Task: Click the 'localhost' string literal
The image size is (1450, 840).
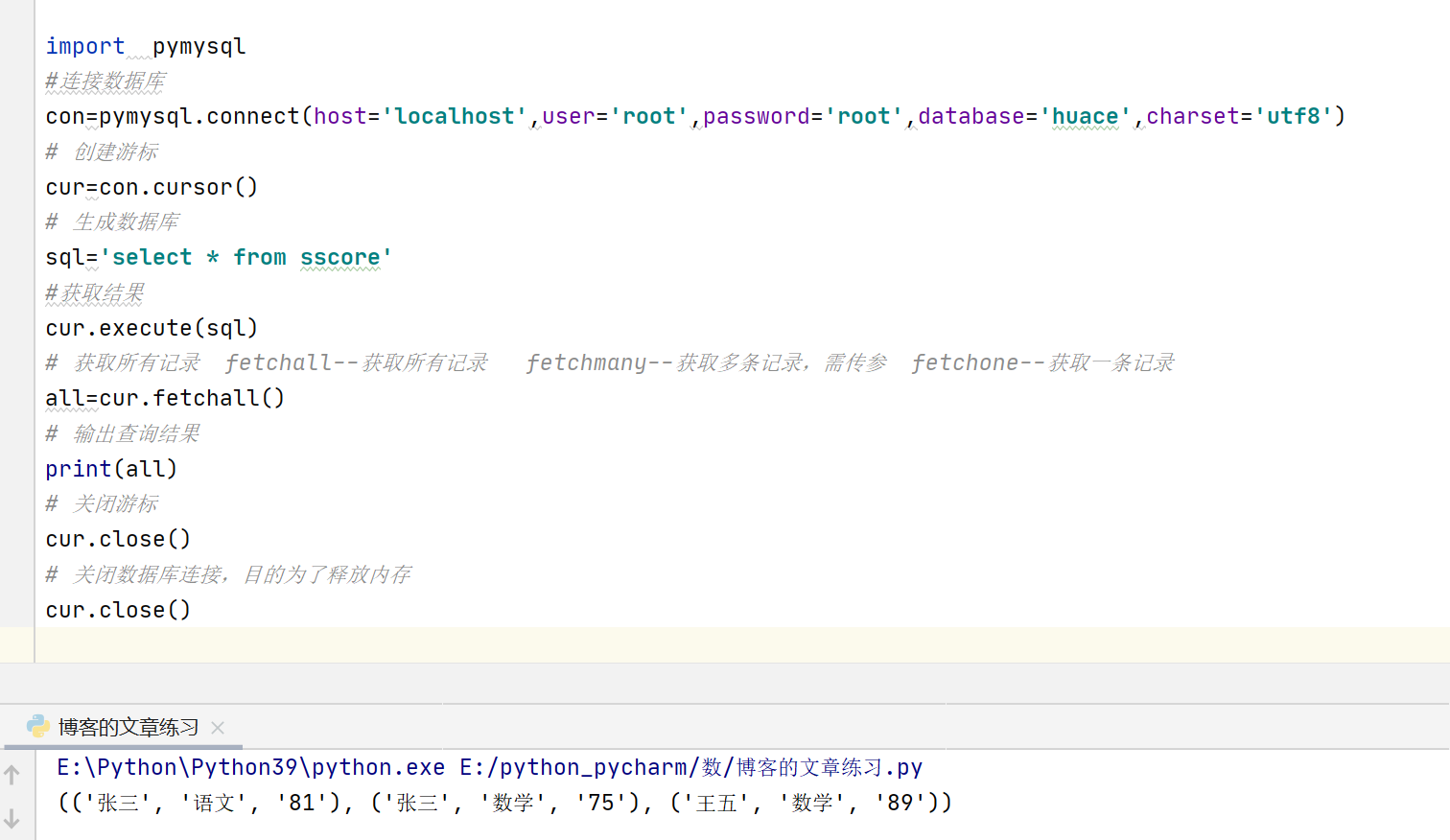Action: 453,115
